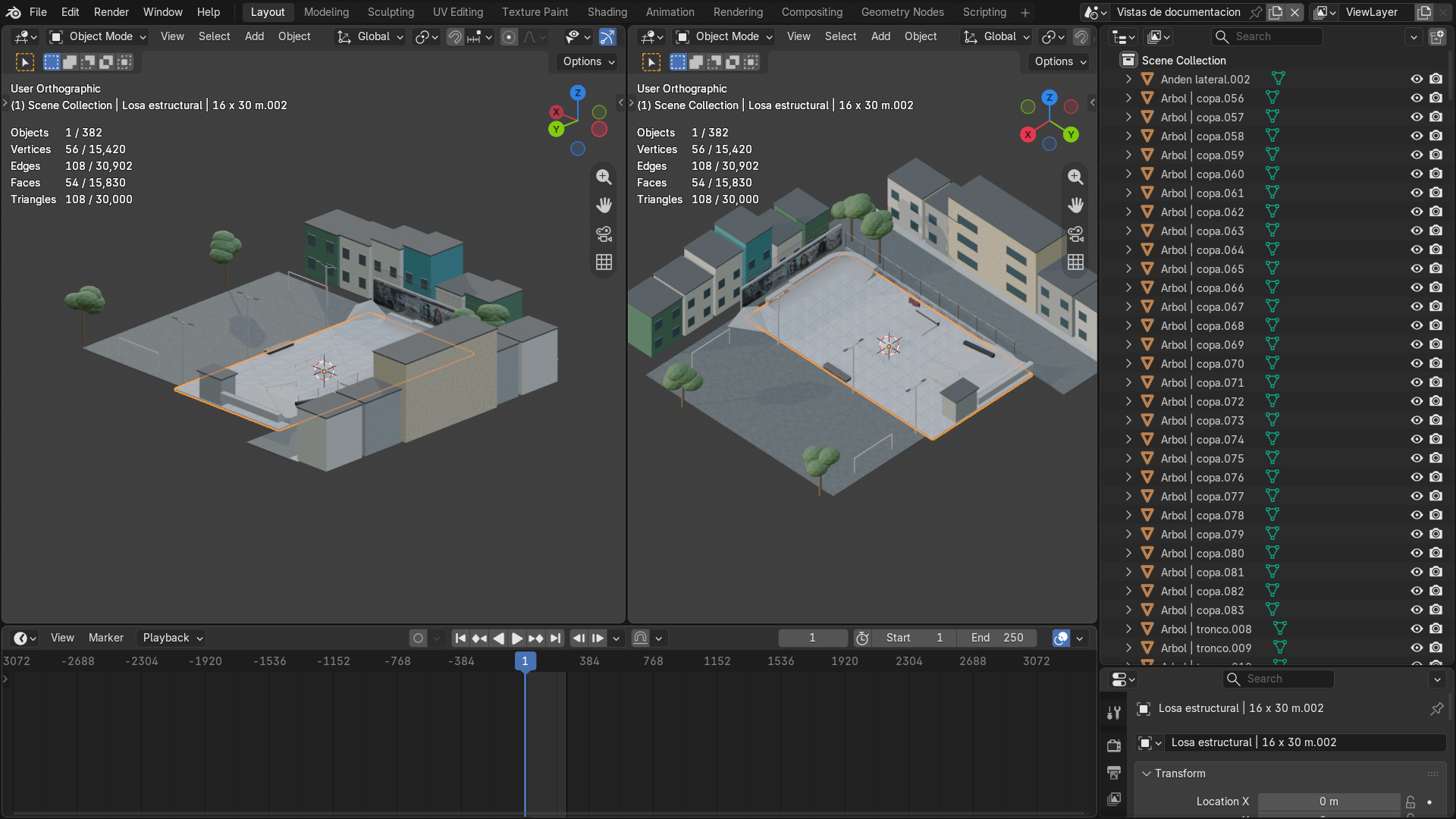Jump to first frame button
The width and height of the screenshot is (1456, 819).
tap(460, 638)
